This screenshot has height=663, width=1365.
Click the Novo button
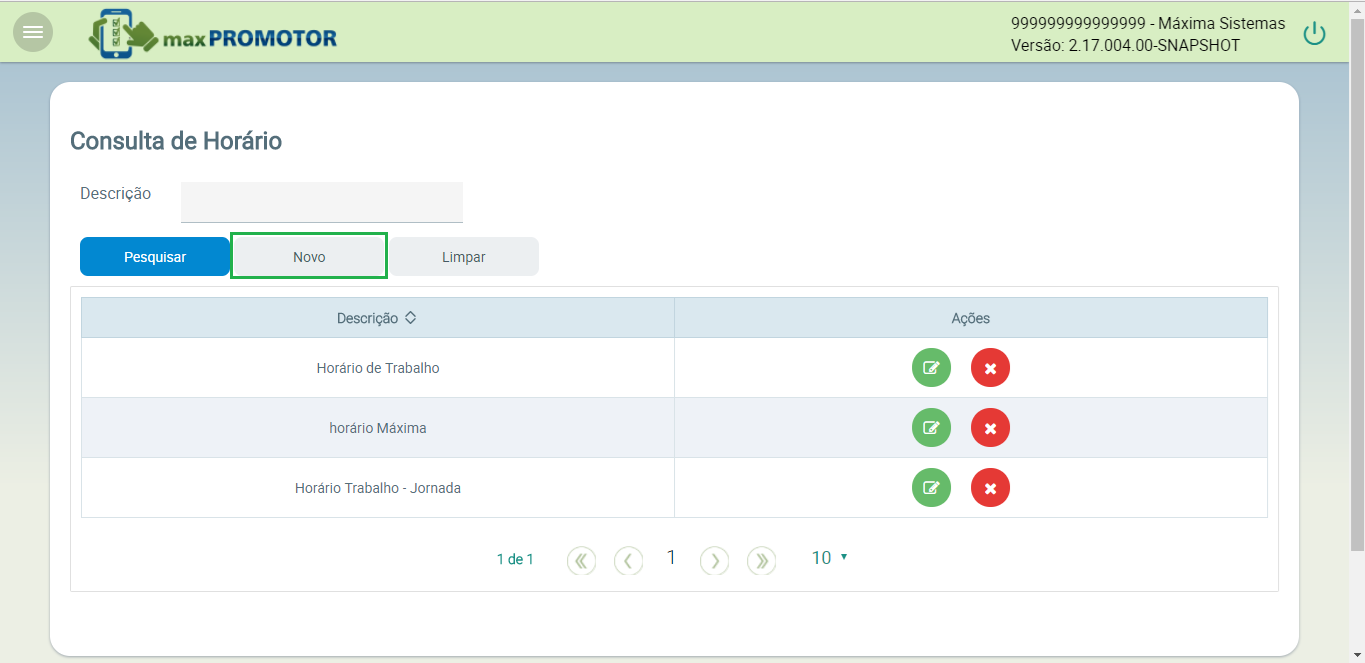click(309, 257)
